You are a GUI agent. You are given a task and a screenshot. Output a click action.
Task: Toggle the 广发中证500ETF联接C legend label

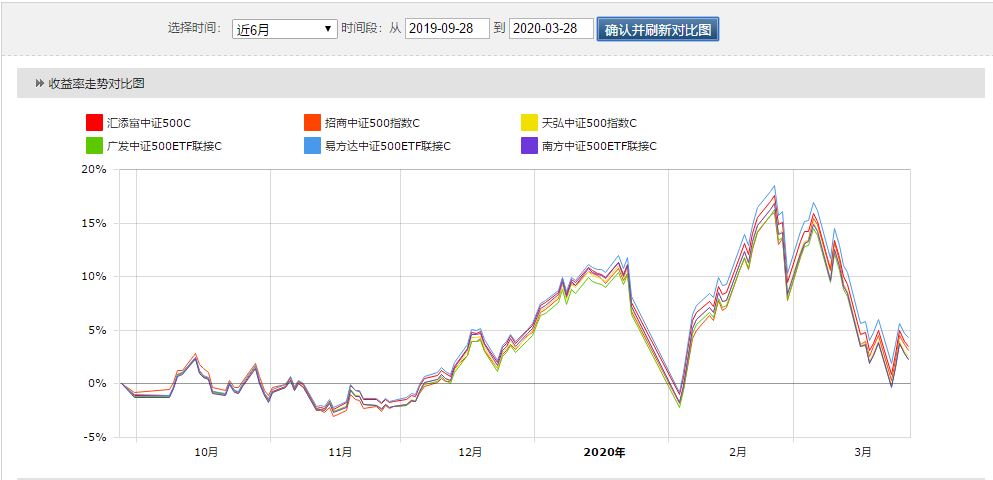(x=165, y=146)
